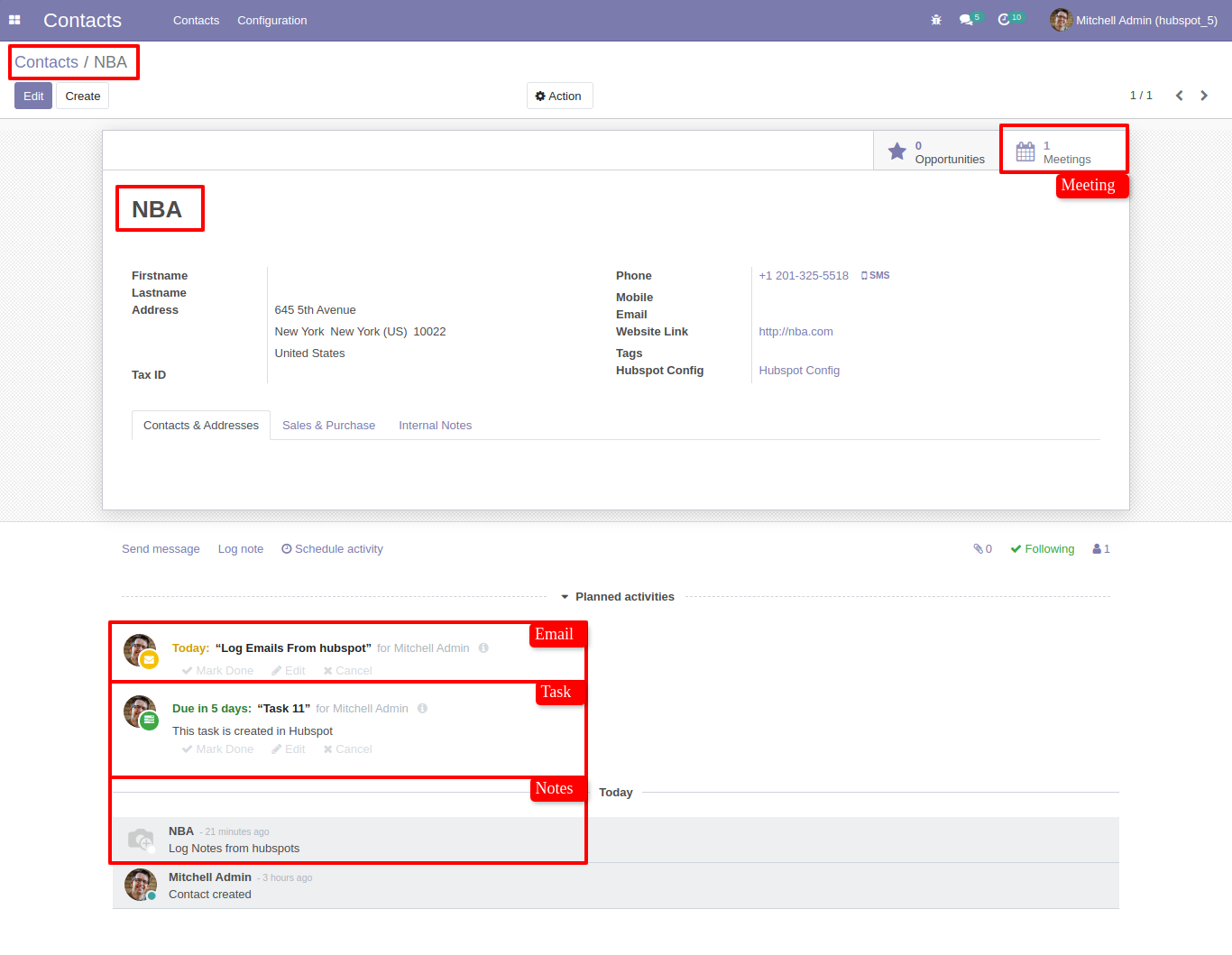This screenshot has height=955, width=1232.
Task: Click Contacts breadcrumb link
Action: pos(46,62)
